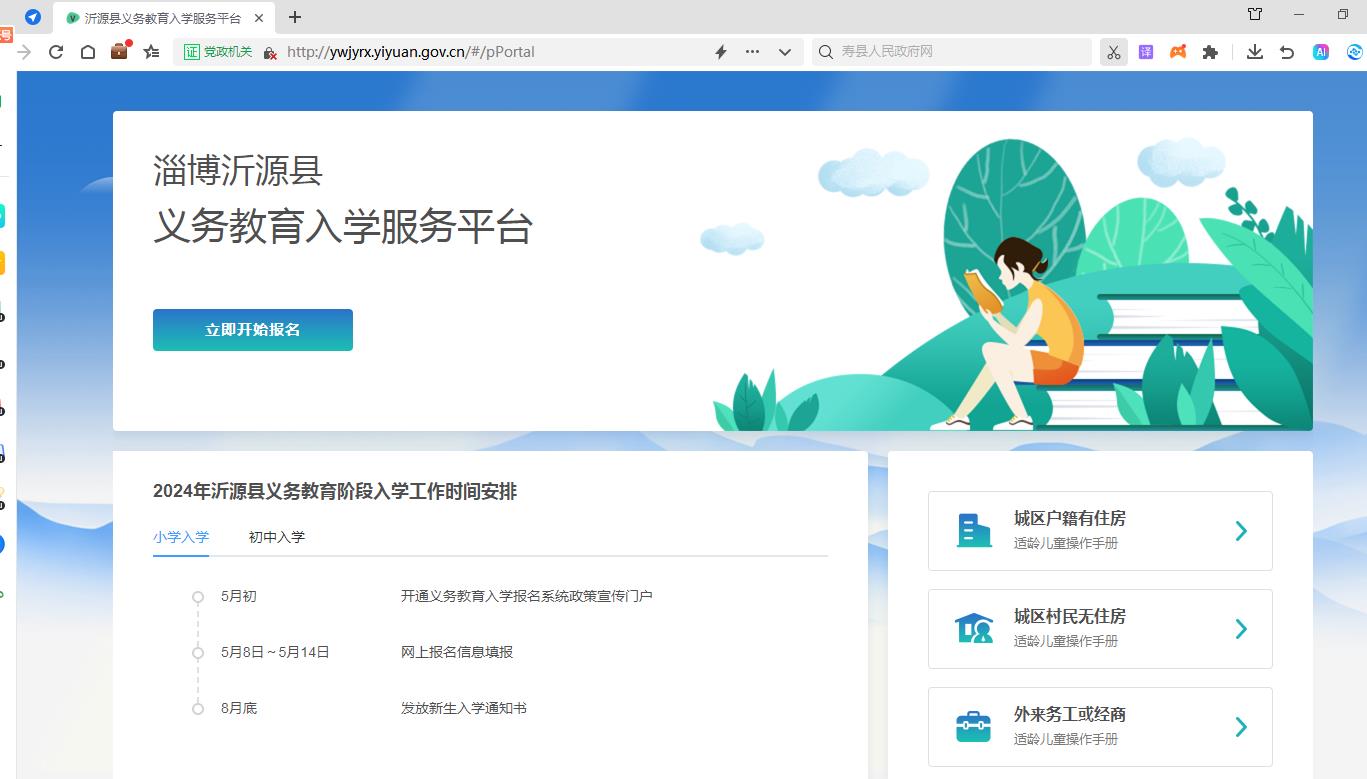Select the 小学入学 tab
Image resolution: width=1367 pixels, height=779 pixels.
pos(181,537)
